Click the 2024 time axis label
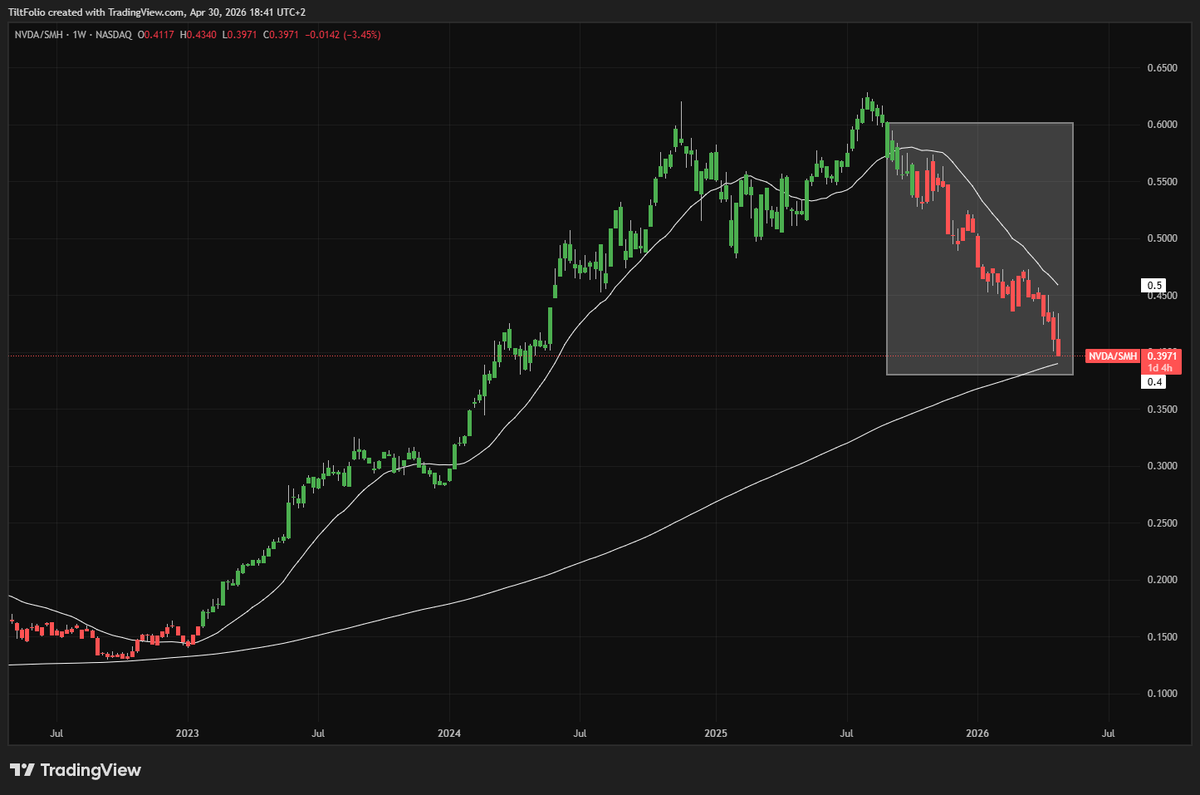The width and height of the screenshot is (1200, 795). [449, 733]
